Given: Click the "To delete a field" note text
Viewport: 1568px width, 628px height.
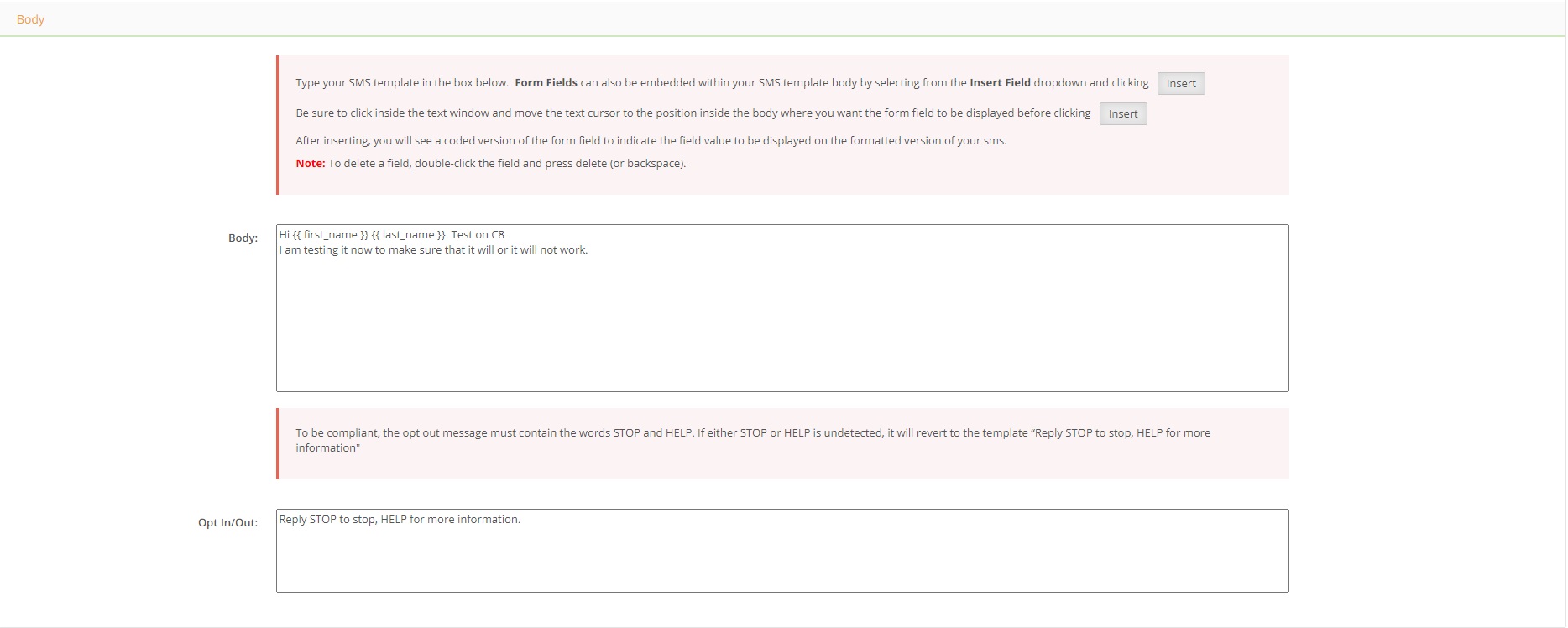Looking at the screenshot, I should [x=507, y=164].
